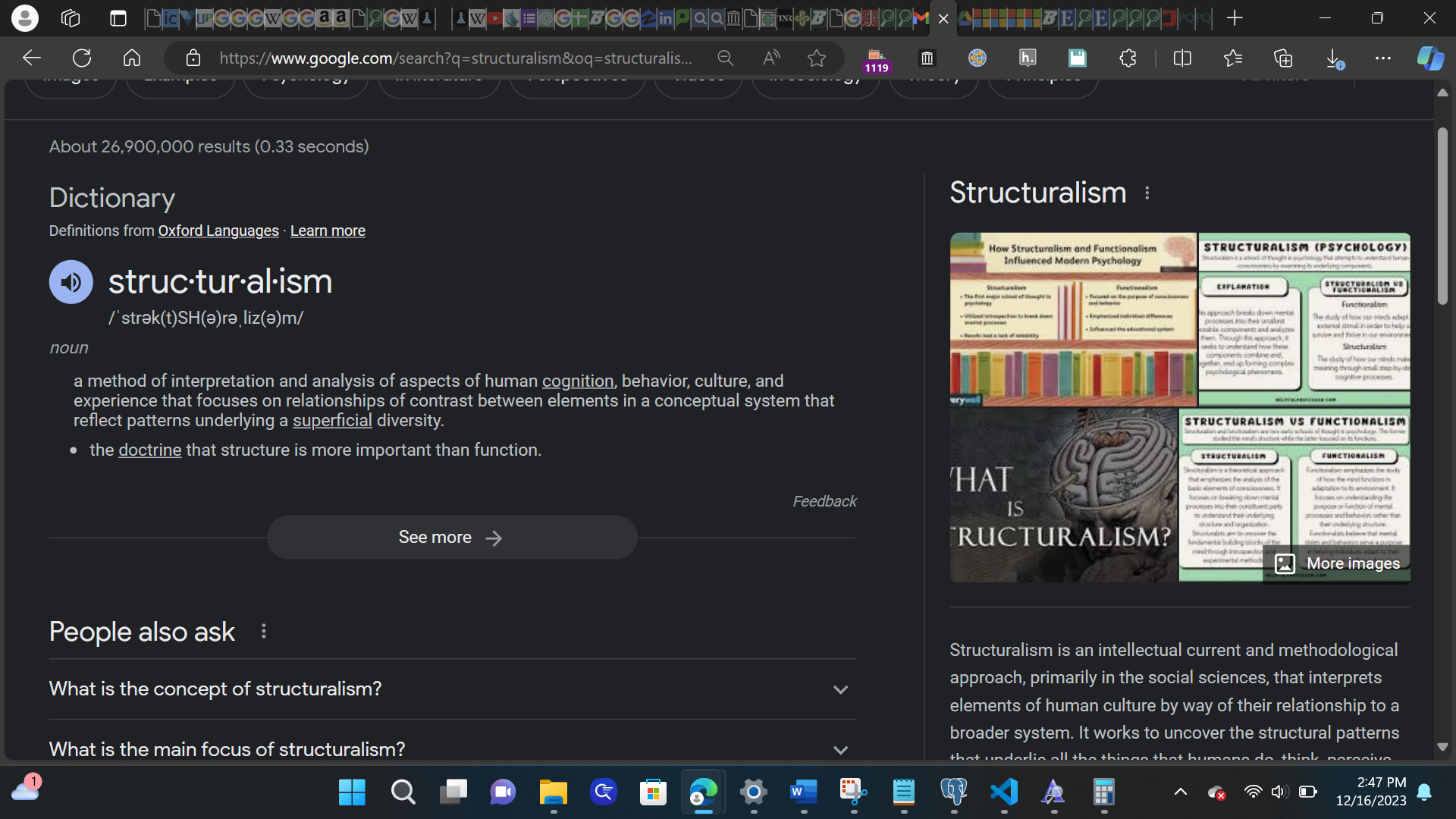Open the Oxford Languages link
The width and height of the screenshot is (1456, 819).
218,231
